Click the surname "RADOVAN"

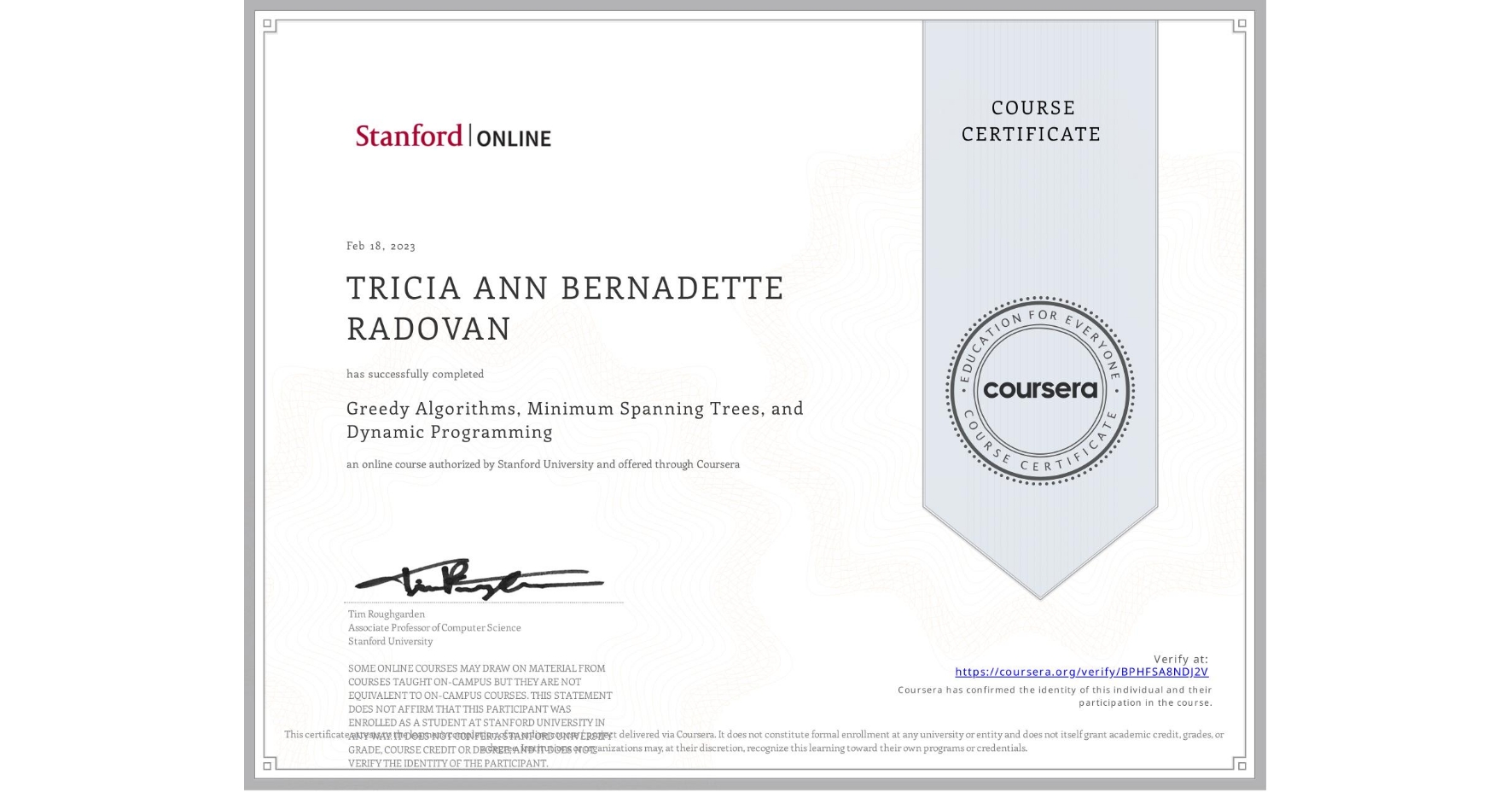click(428, 329)
